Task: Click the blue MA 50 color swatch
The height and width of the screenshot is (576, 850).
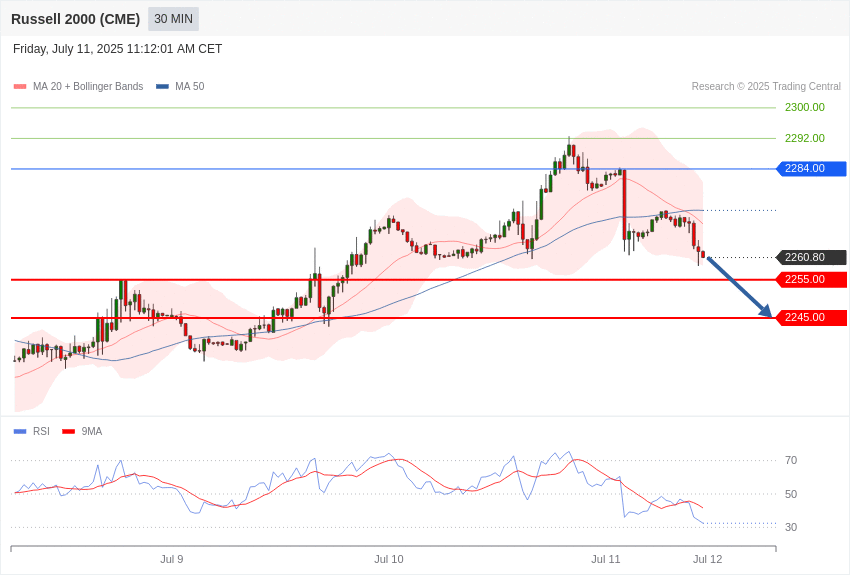Action: (162, 86)
